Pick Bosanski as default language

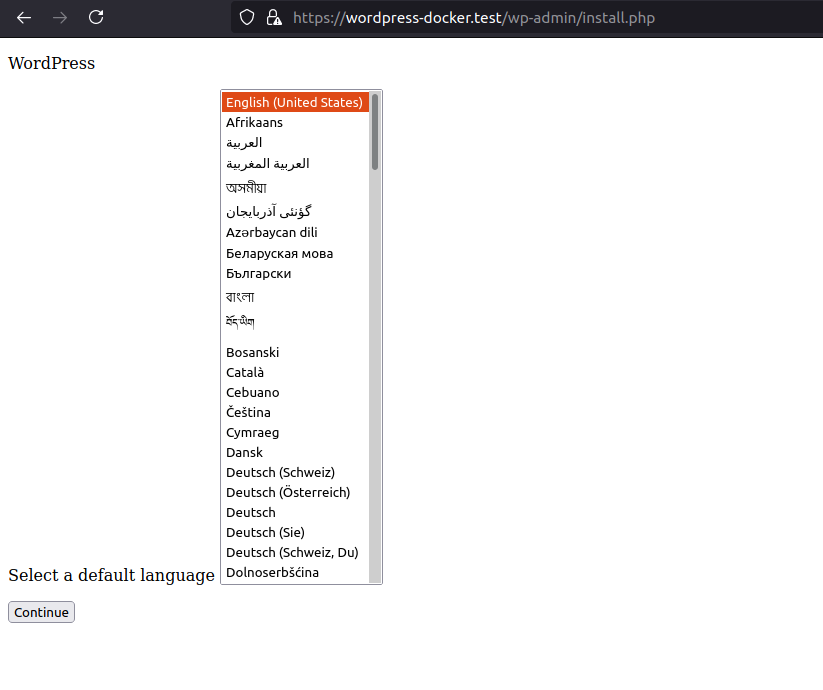point(296,352)
